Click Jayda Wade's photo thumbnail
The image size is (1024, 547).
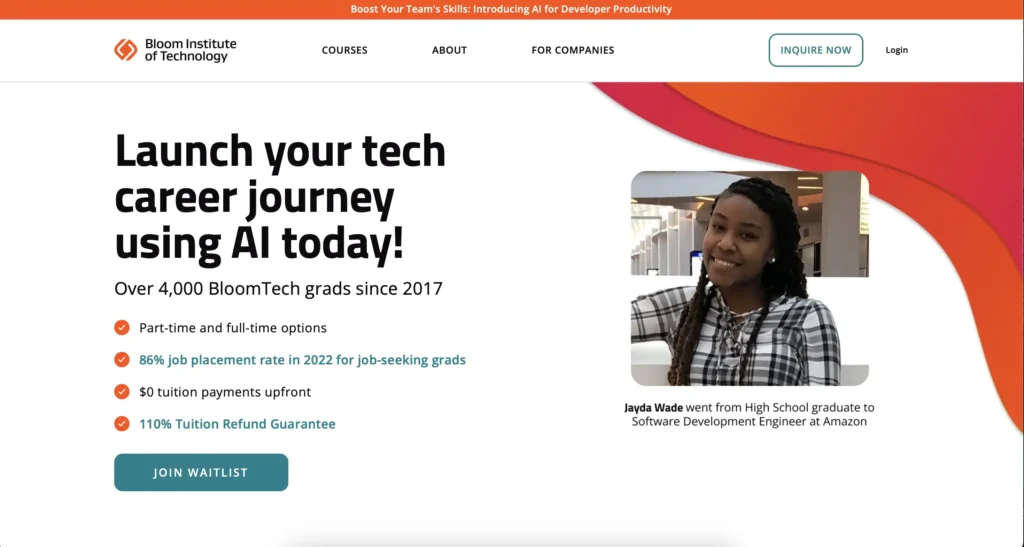point(750,278)
